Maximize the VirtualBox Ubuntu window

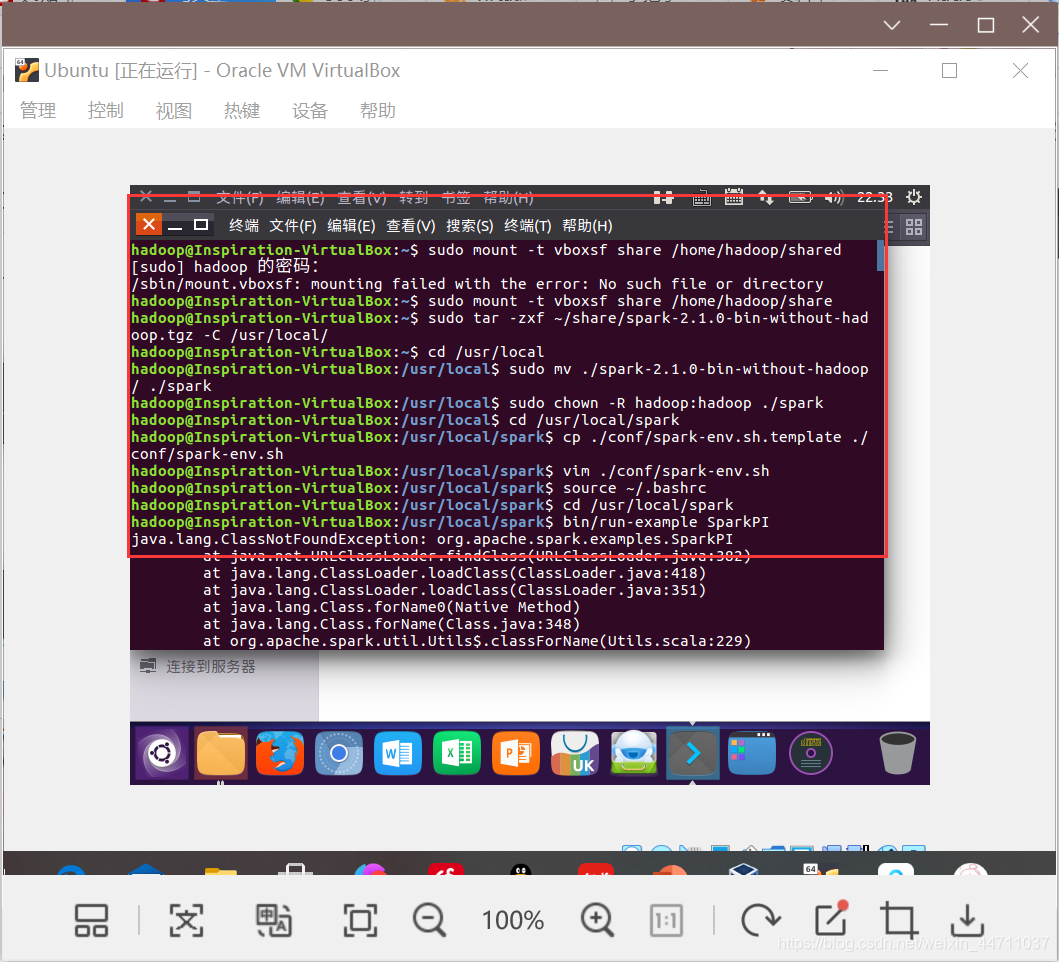pos(949,70)
